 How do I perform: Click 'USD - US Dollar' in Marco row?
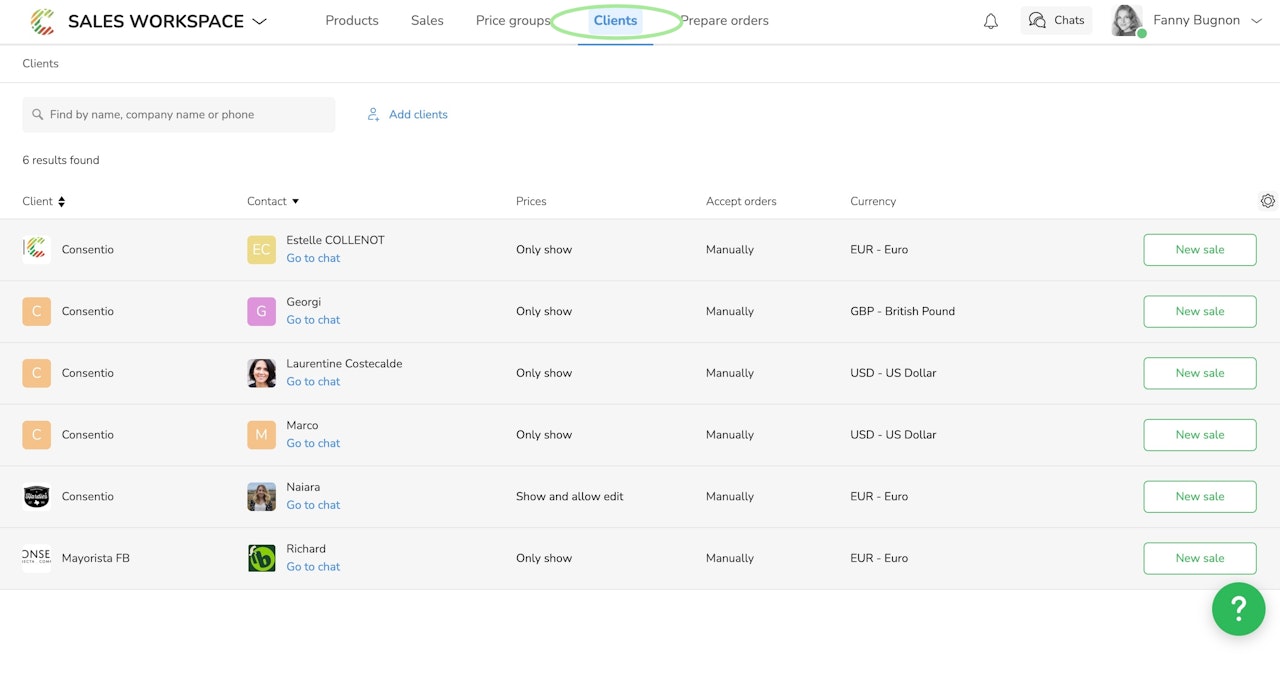point(893,435)
